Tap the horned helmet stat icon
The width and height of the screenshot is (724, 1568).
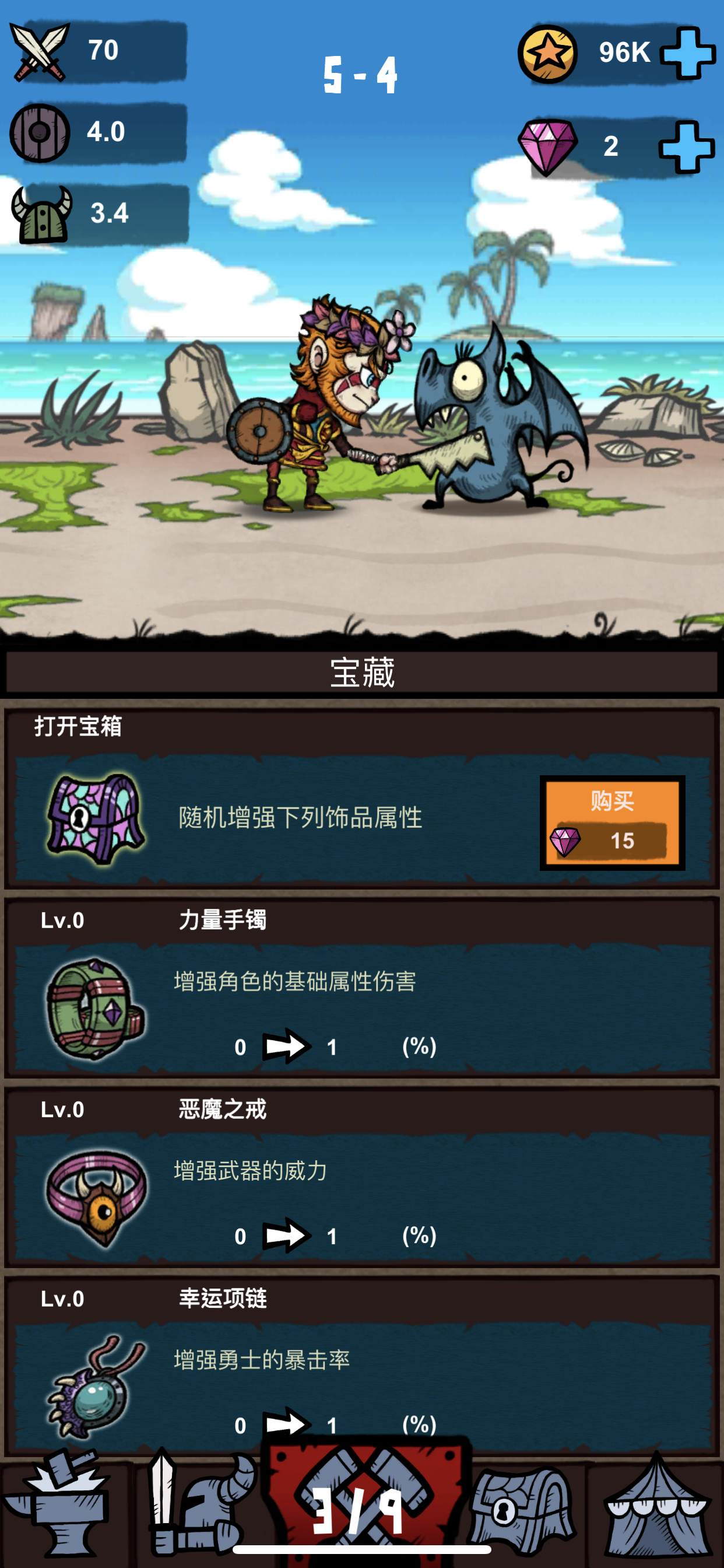coord(41,214)
